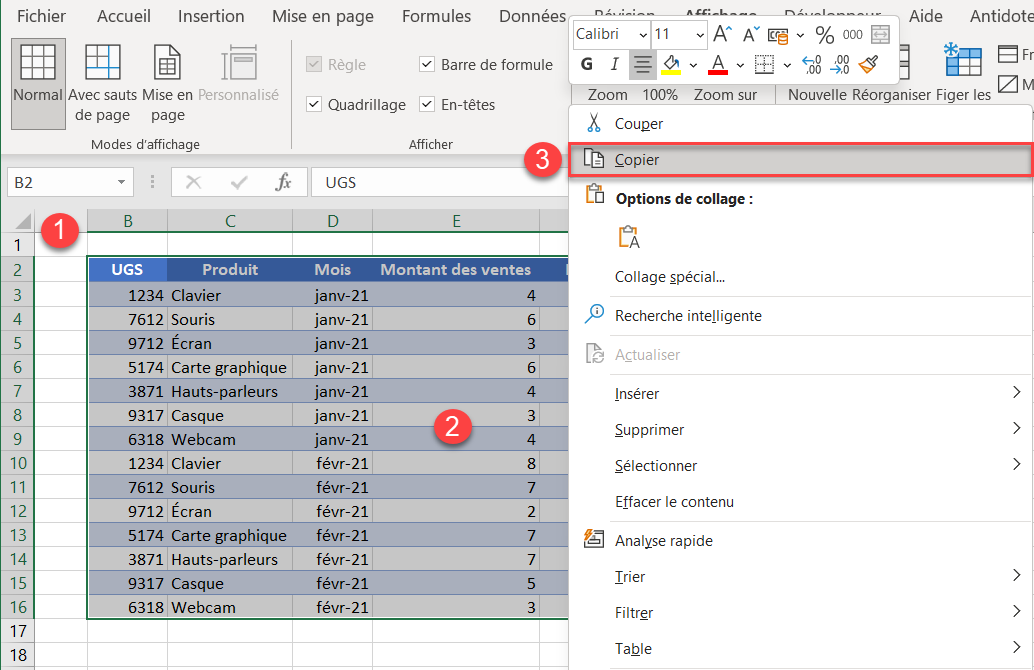Open the Formules ribbon tab
This screenshot has width=1034, height=670.
click(x=437, y=16)
